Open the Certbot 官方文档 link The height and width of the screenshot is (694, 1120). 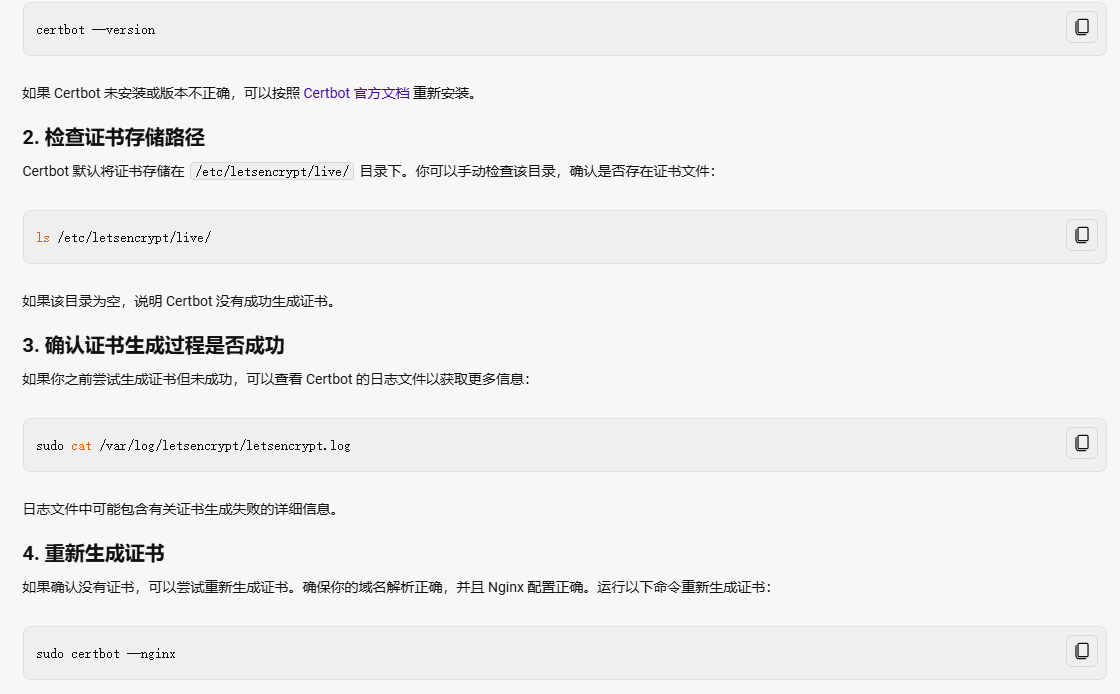[356, 93]
